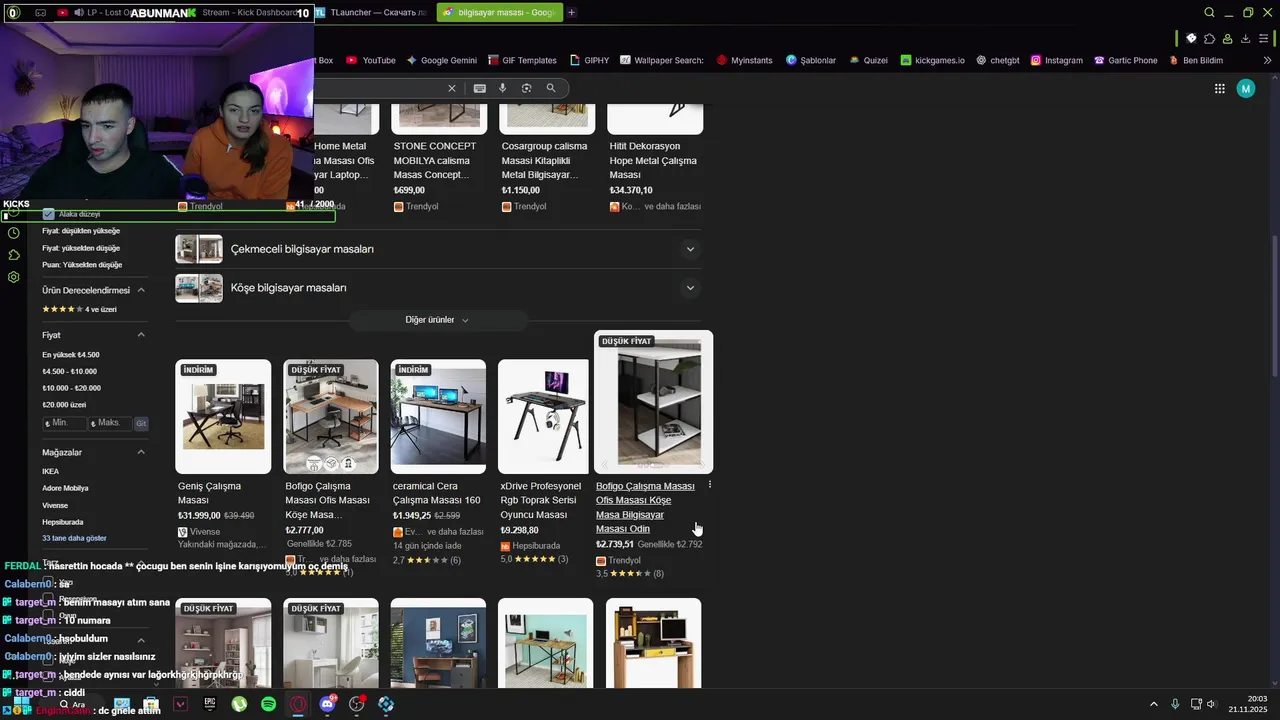Image resolution: width=1280 pixels, height=720 pixels.
Task: Search by image with Google Lens
Action: coord(527,88)
